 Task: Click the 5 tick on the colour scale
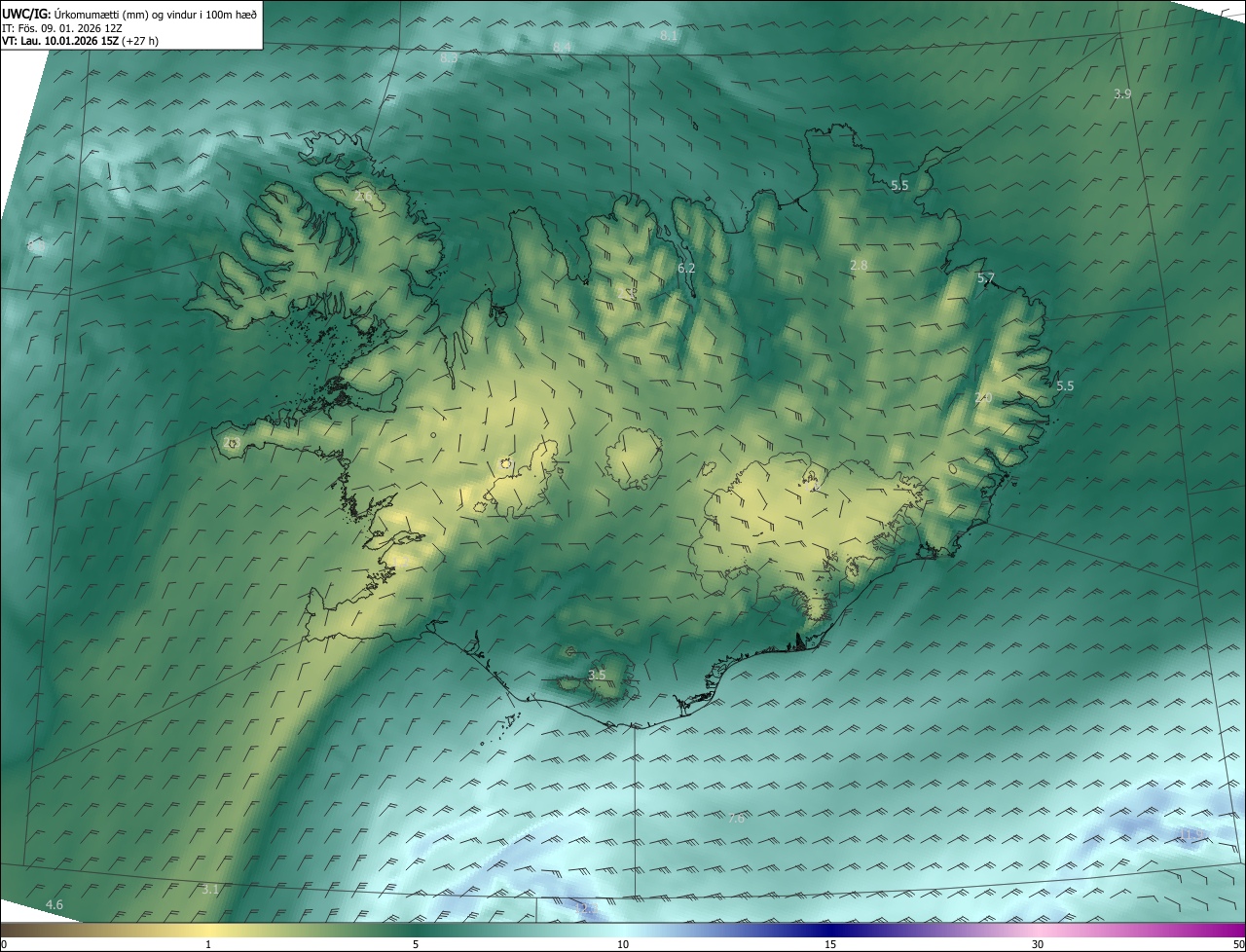click(416, 944)
